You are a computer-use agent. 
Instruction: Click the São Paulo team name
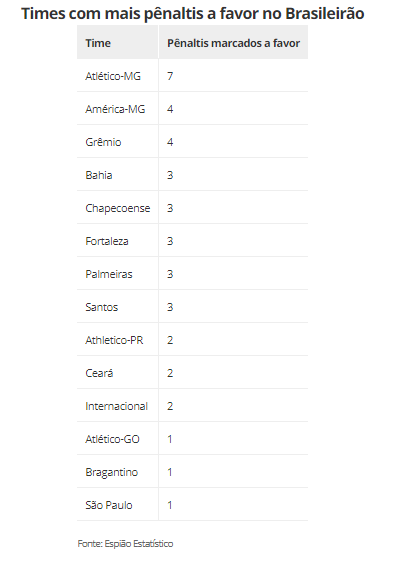coord(109,505)
